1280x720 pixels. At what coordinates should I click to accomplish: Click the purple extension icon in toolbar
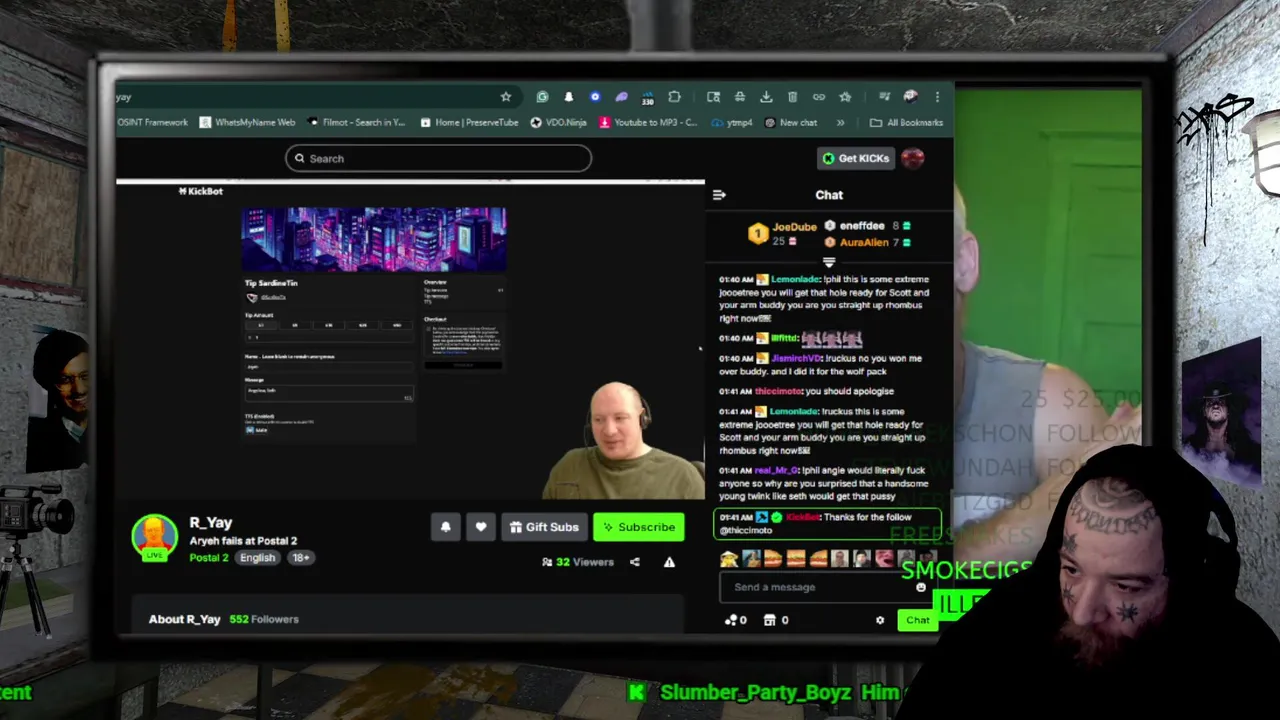click(x=621, y=97)
